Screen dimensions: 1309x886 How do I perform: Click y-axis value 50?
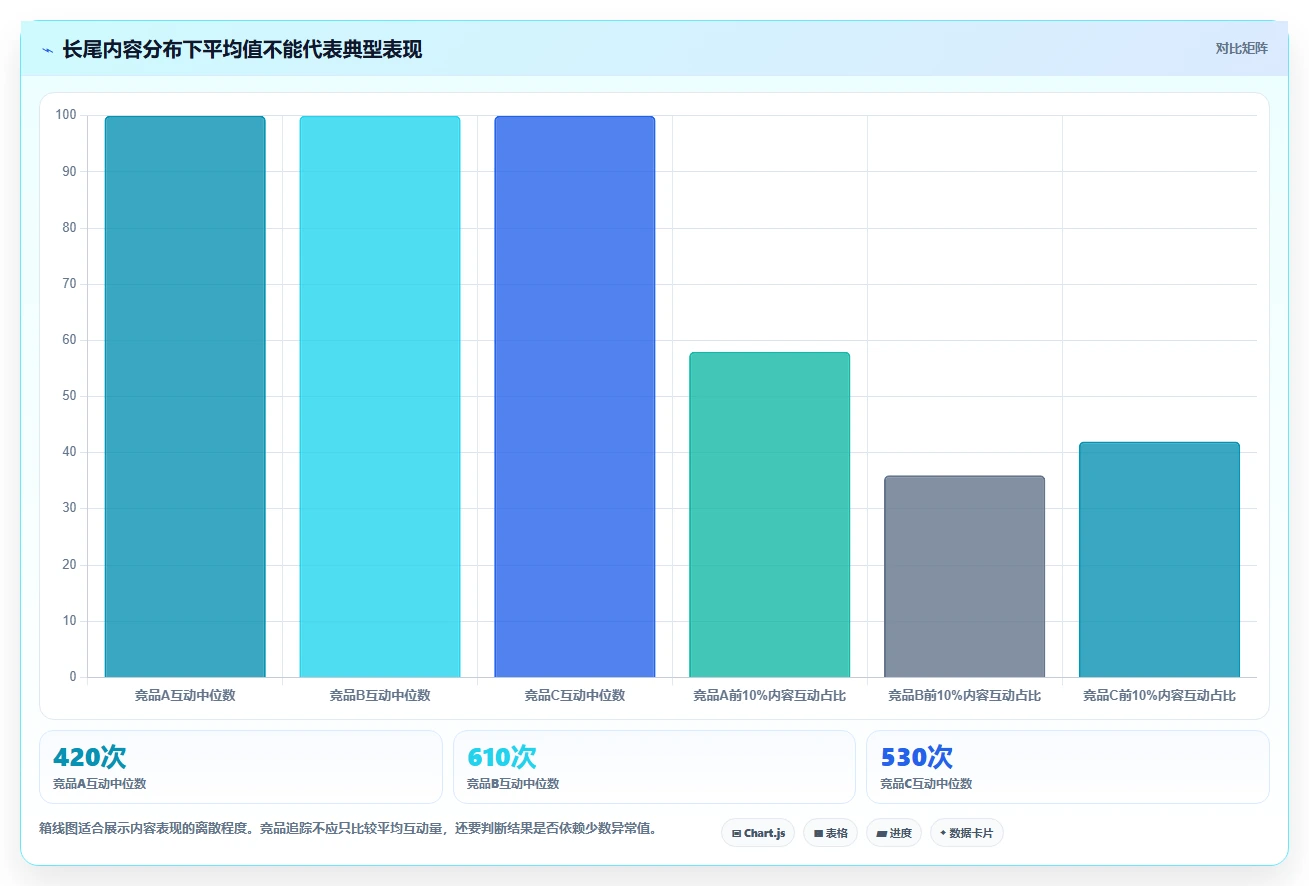click(69, 396)
